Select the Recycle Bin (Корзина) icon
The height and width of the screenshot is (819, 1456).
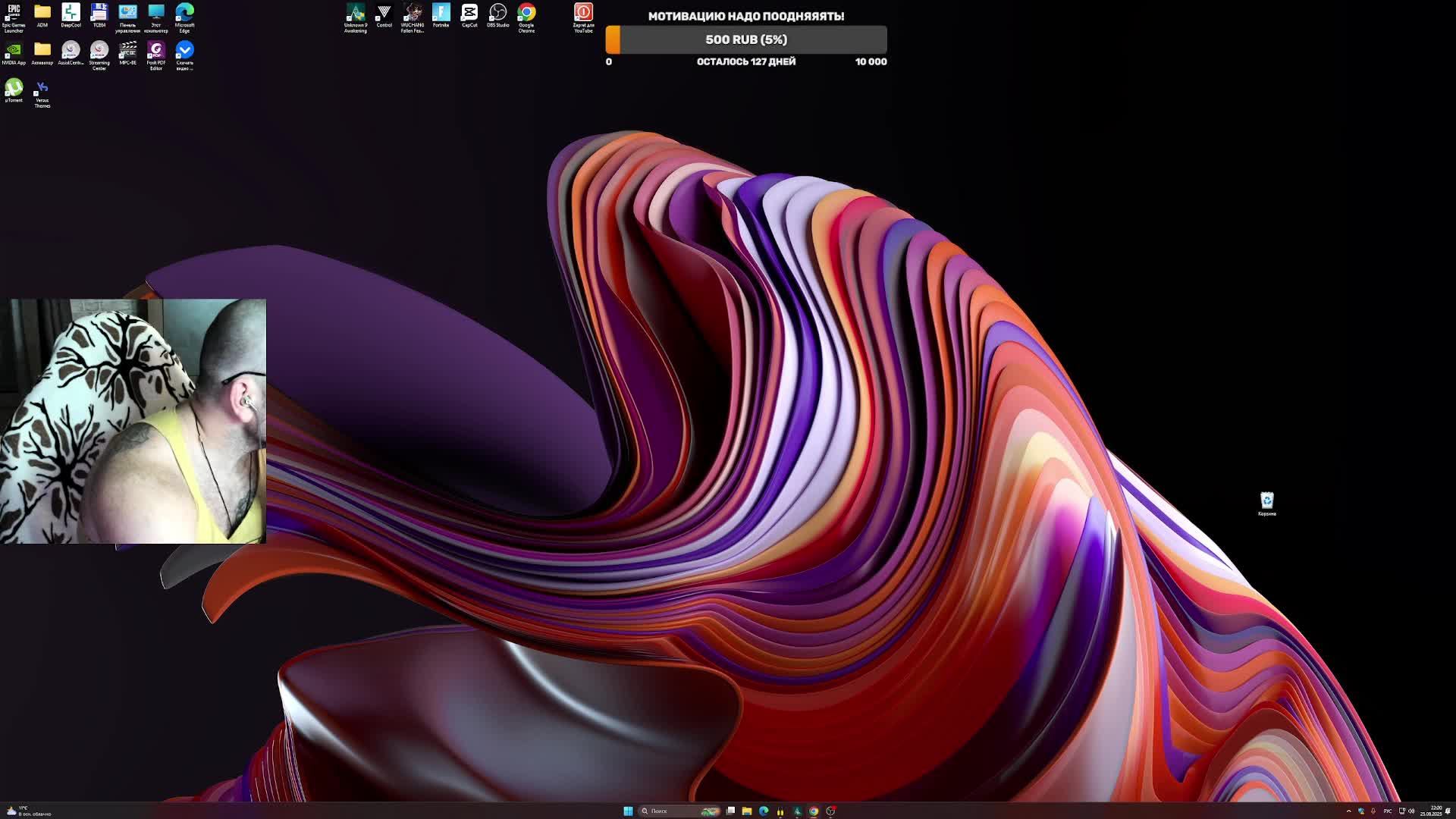[x=1266, y=501]
